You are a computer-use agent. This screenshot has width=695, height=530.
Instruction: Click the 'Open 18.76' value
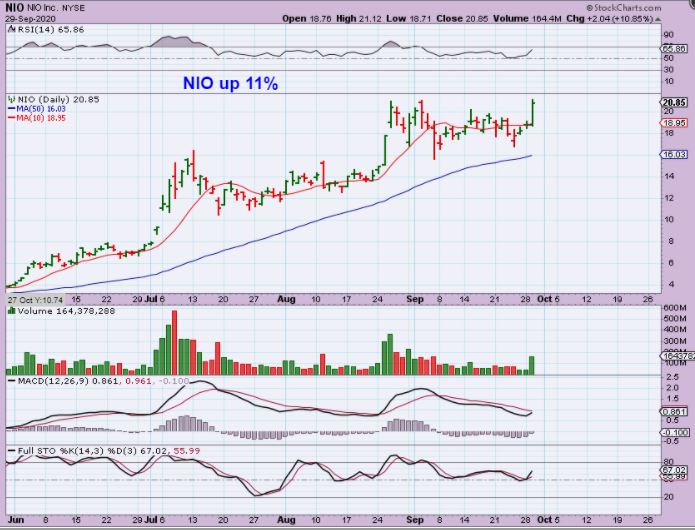pyautogui.click(x=307, y=19)
